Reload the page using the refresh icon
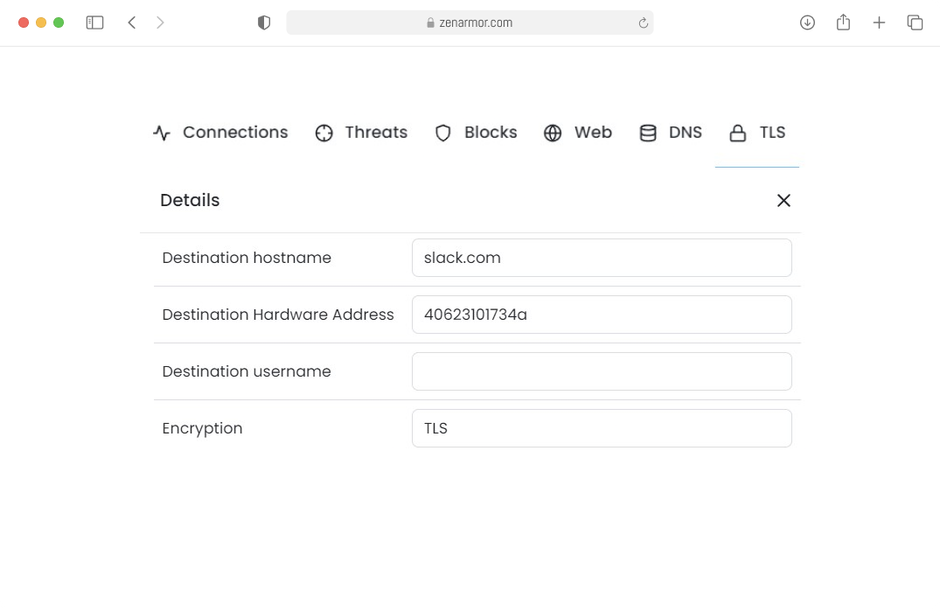 tap(643, 22)
